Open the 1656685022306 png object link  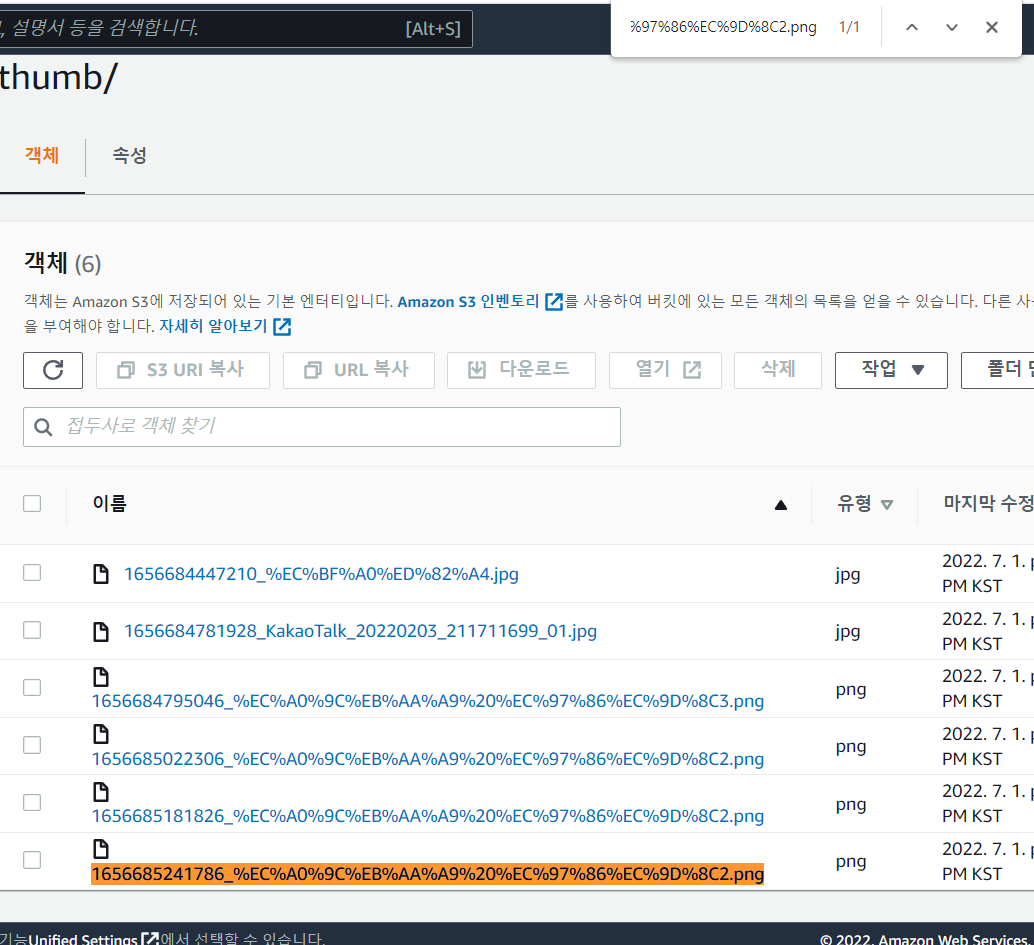tap(427, 759)
